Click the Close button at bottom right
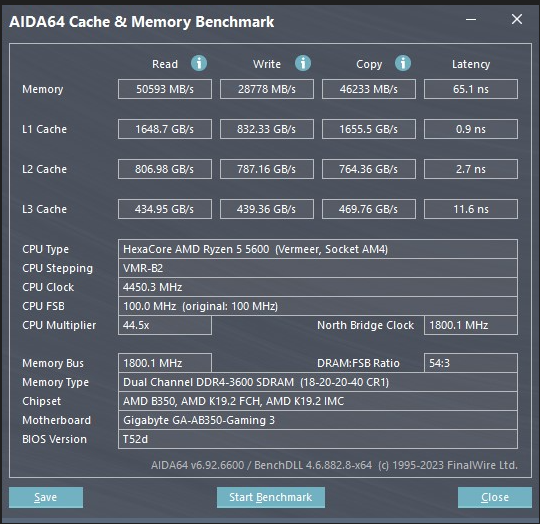 tap(495, 497)
